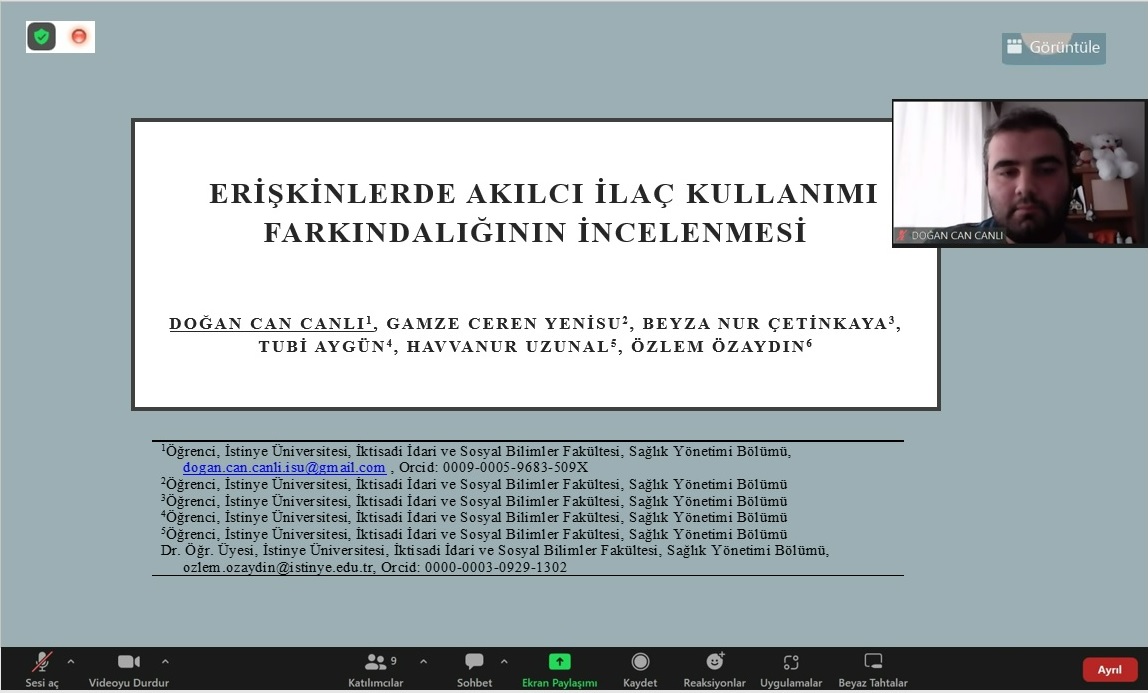Screen dimensions: 1148x693
Task: Leave the meeting with Ayrıl button
Action: (1109, 670)
